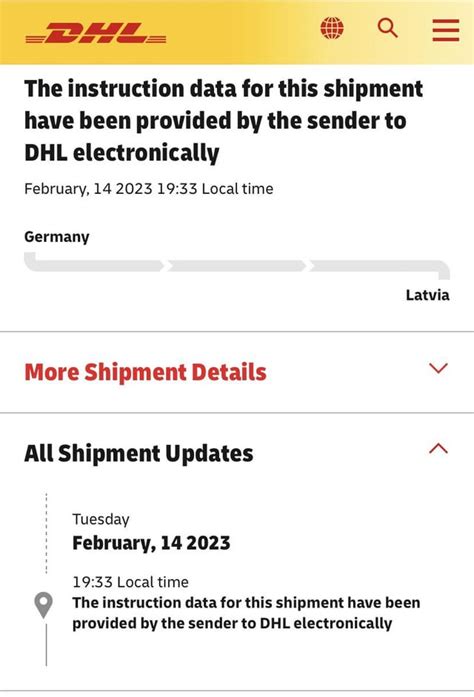Screen dimensions: 474x697
Task: Open the hamburger menu
Action: (446, 30)
